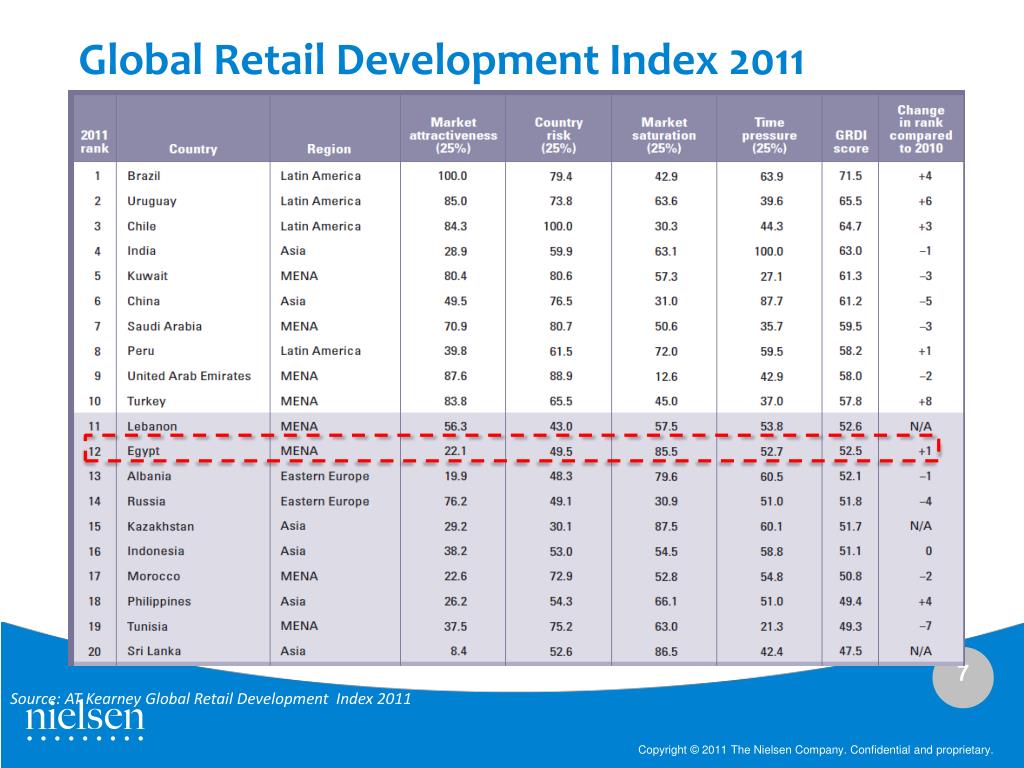Viewport: 1024px width, 768px height.
Task: Click the slide number 7 circle
Action: pos(962,676)
